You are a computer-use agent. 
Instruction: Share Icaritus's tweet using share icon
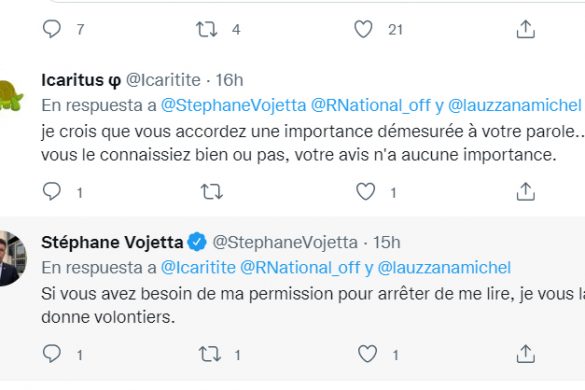(x=526, y=191)
